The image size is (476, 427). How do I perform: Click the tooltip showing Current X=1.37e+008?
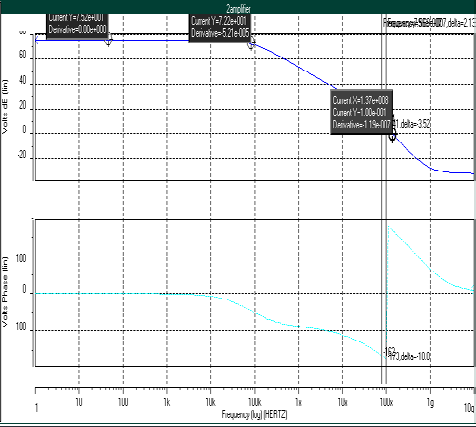pos(361,112)
